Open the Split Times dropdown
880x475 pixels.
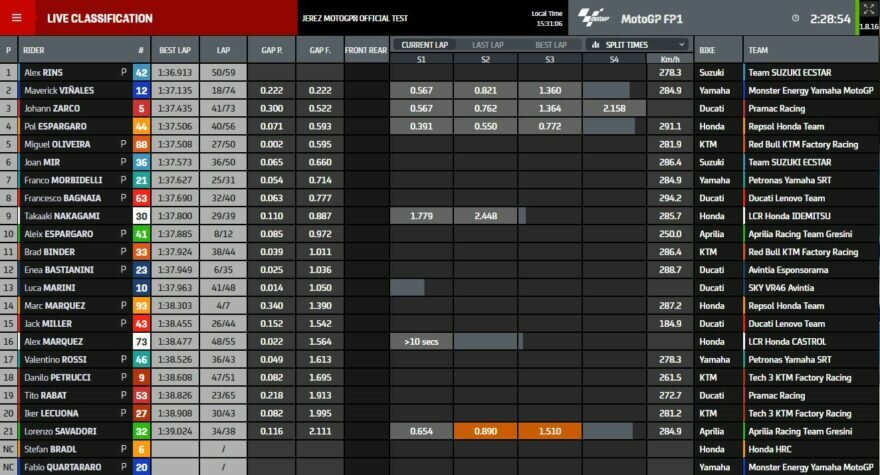639,44
